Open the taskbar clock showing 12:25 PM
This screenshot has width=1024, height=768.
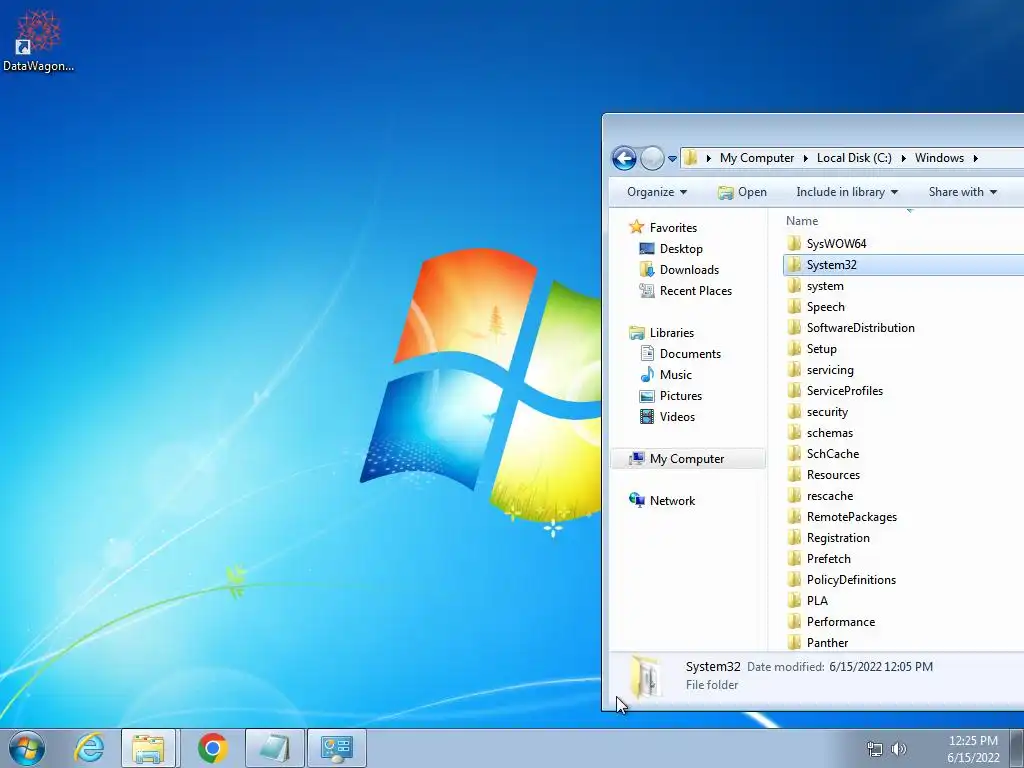coord(973,749)
